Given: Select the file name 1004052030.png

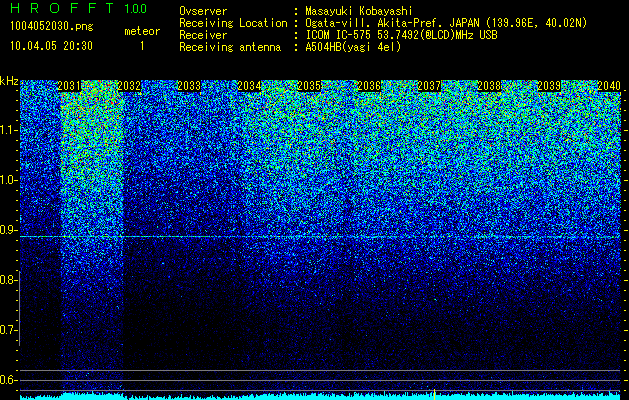Looking at the screenshot, I should pos(52,27).
